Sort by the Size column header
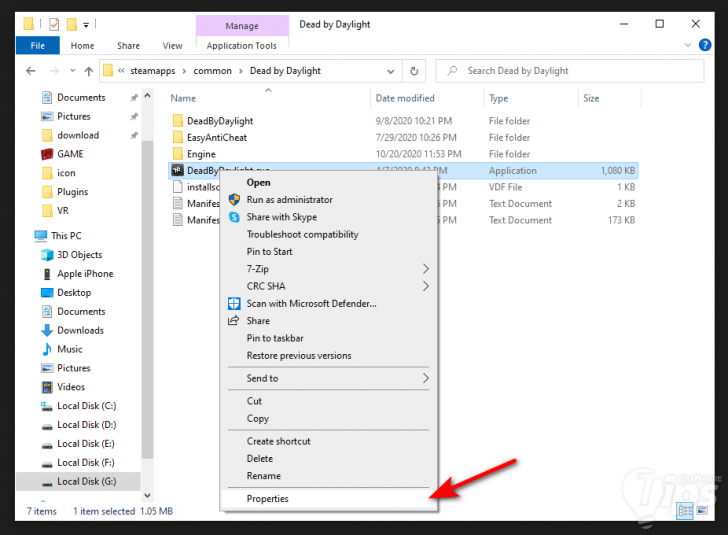Screen dimensions: 728x535 (x=591, y=98)
